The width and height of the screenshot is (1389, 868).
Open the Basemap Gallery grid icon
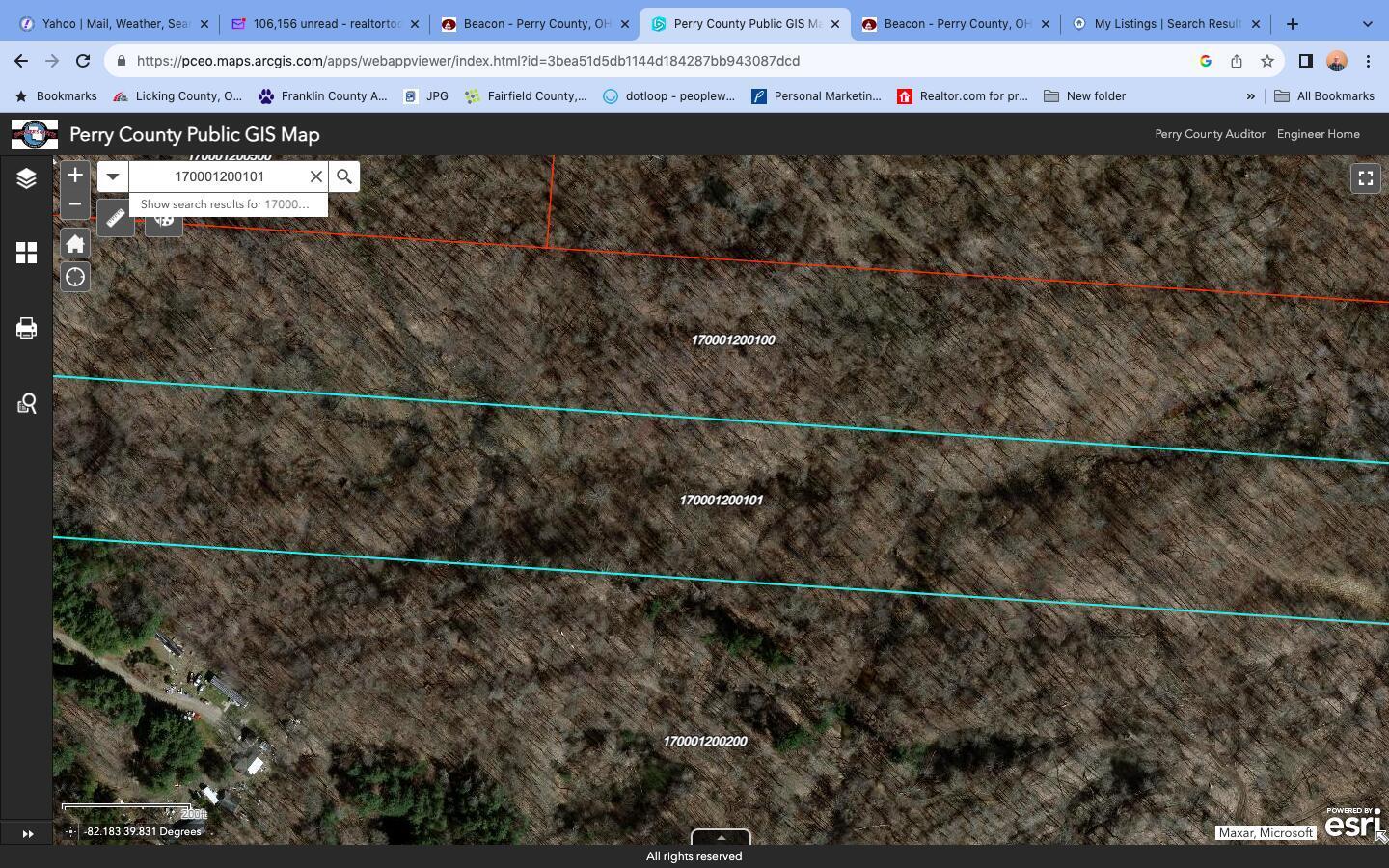(x=26, y=253)
